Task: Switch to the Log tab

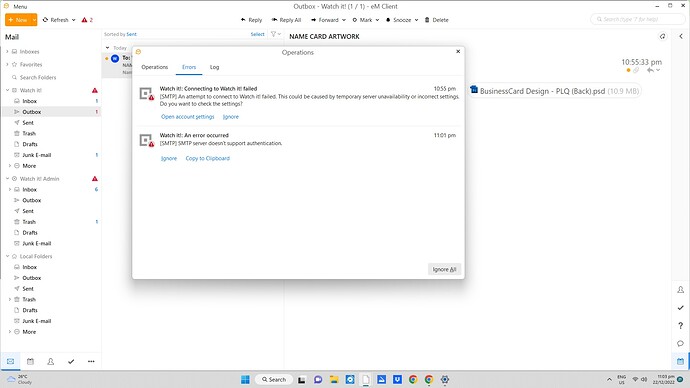Action: point(214,67)
